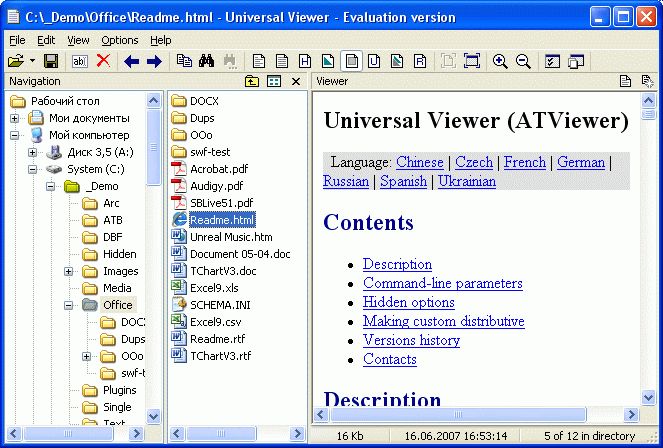Go to next file with right arrow
This screenshot has width=663, height=448.
coord(154,62)
